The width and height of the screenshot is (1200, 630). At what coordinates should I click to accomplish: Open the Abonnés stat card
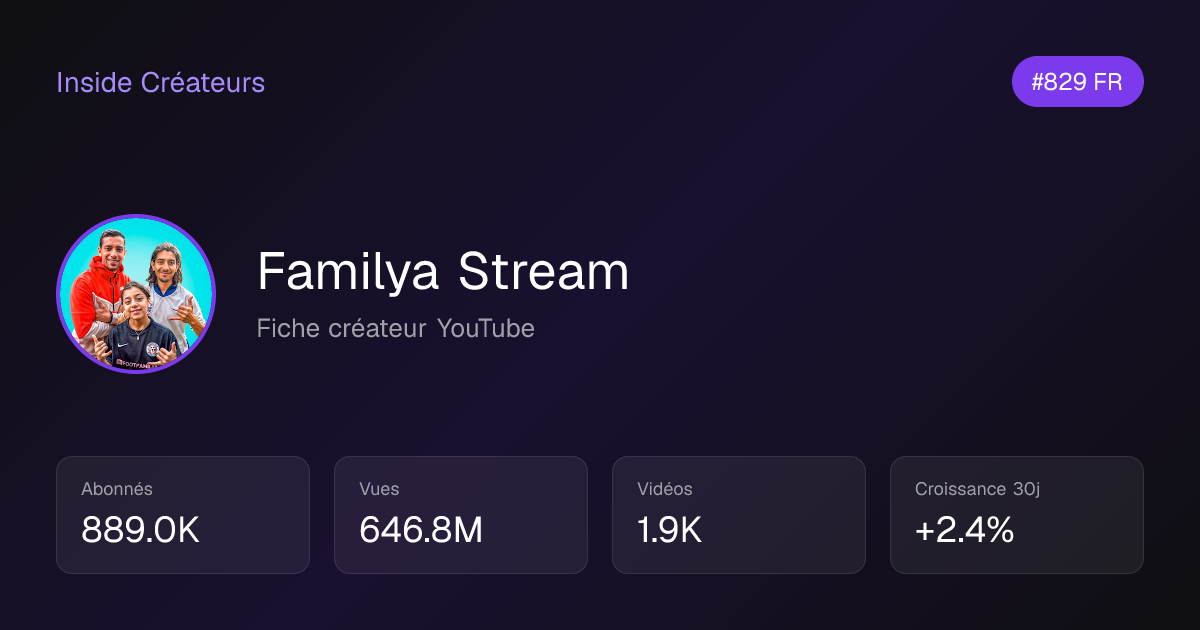(x=183, y=515)
